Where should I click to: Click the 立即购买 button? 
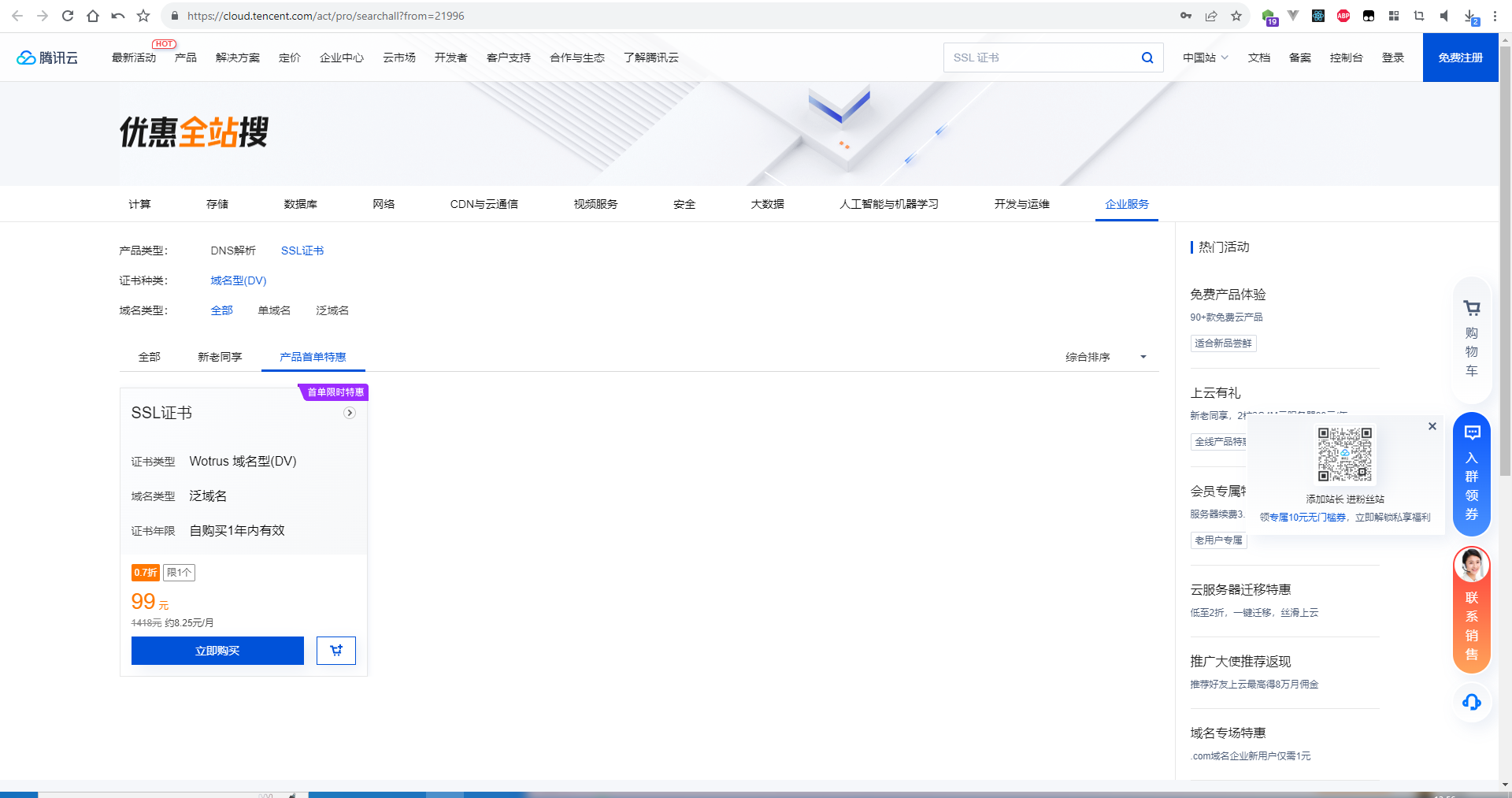pos(217,651)
